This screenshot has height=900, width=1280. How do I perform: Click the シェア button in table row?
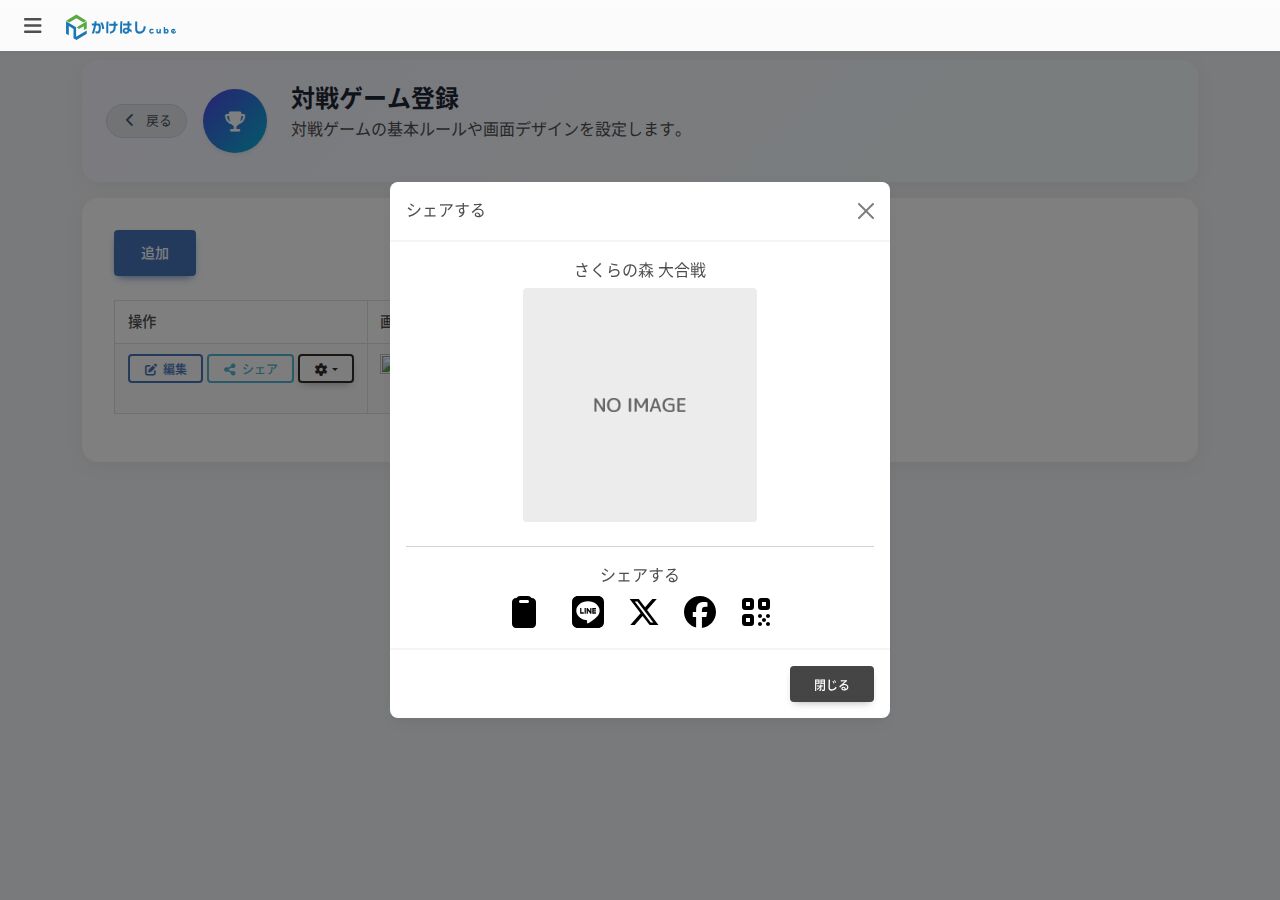[250, 369]
